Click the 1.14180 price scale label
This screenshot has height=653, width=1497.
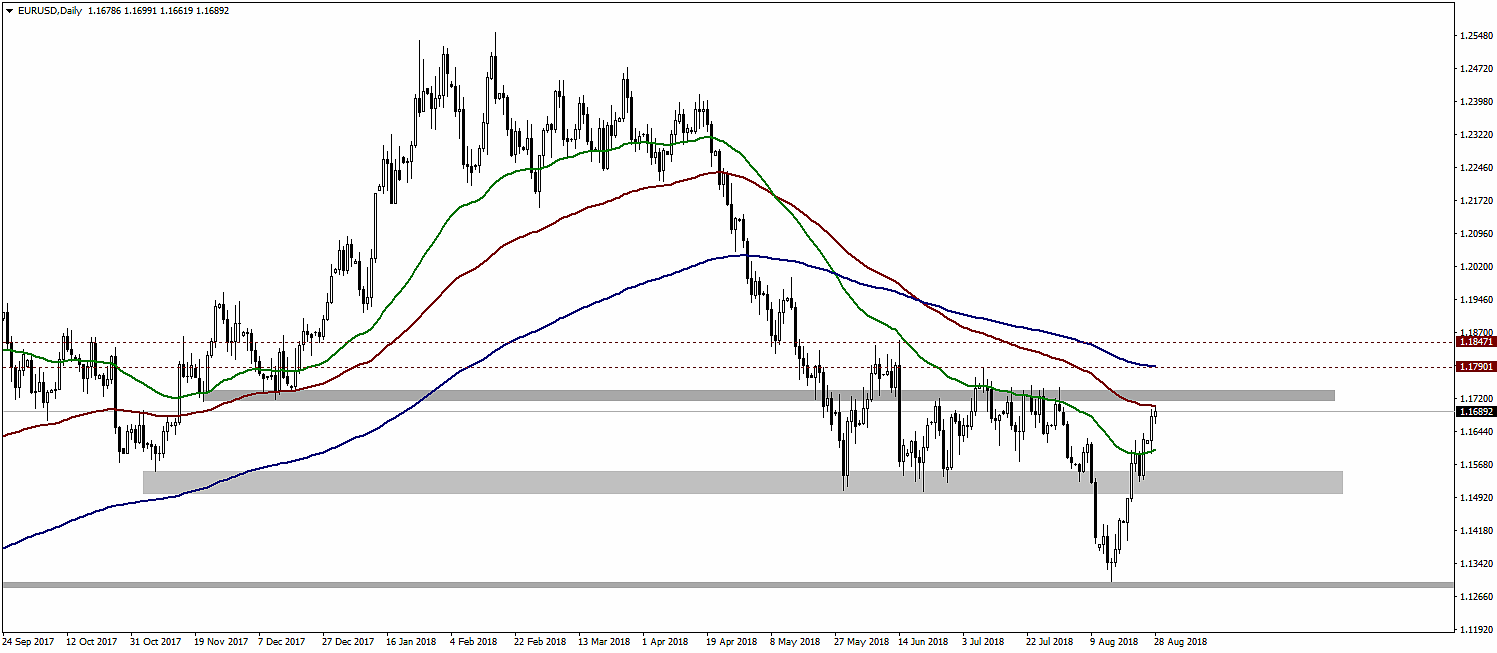pyautogui.click(x=1477, y=531)
